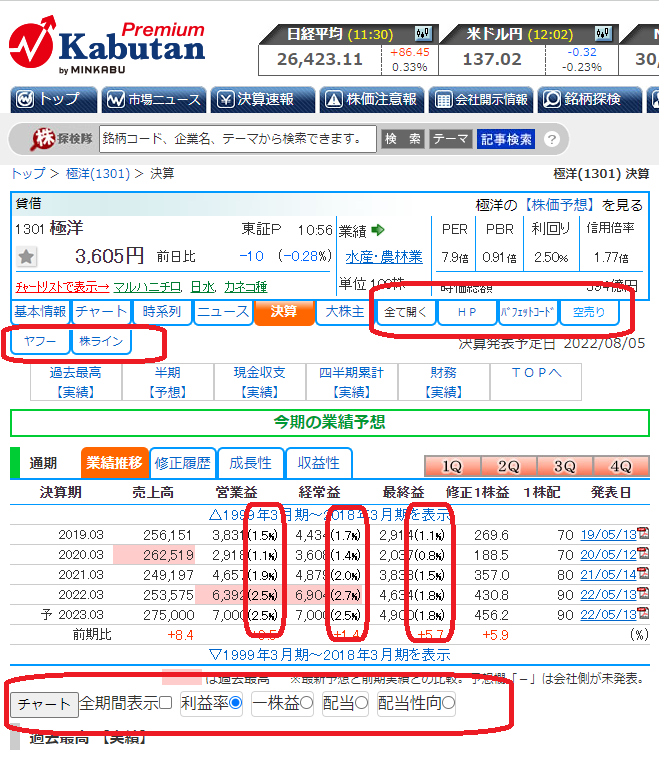659x758 pixels.
Task: Switch to the チャート tab
Action: (101, 312)
